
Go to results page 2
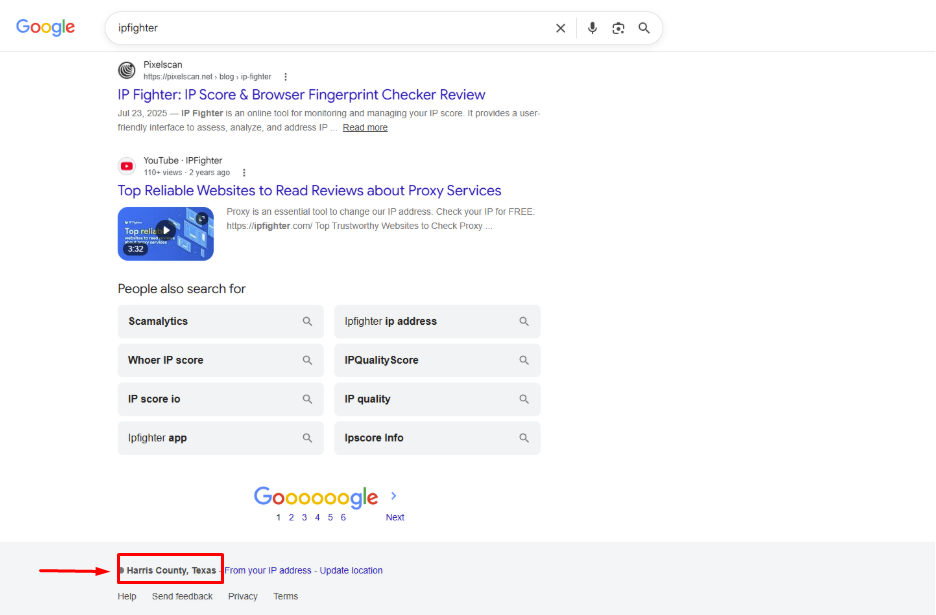click(x=291, y=518)
